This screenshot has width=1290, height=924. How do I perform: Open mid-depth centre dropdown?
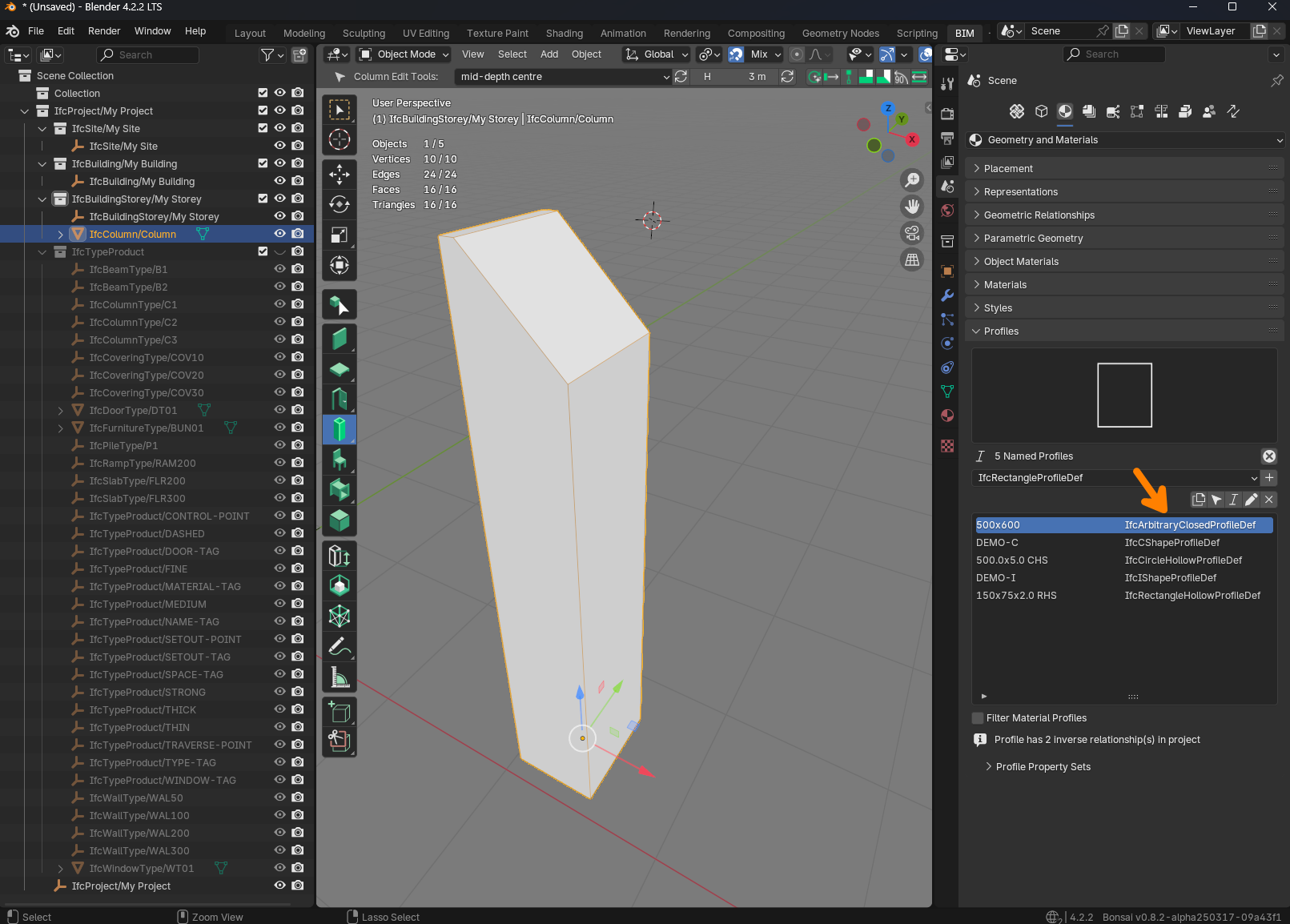(563, 77)
